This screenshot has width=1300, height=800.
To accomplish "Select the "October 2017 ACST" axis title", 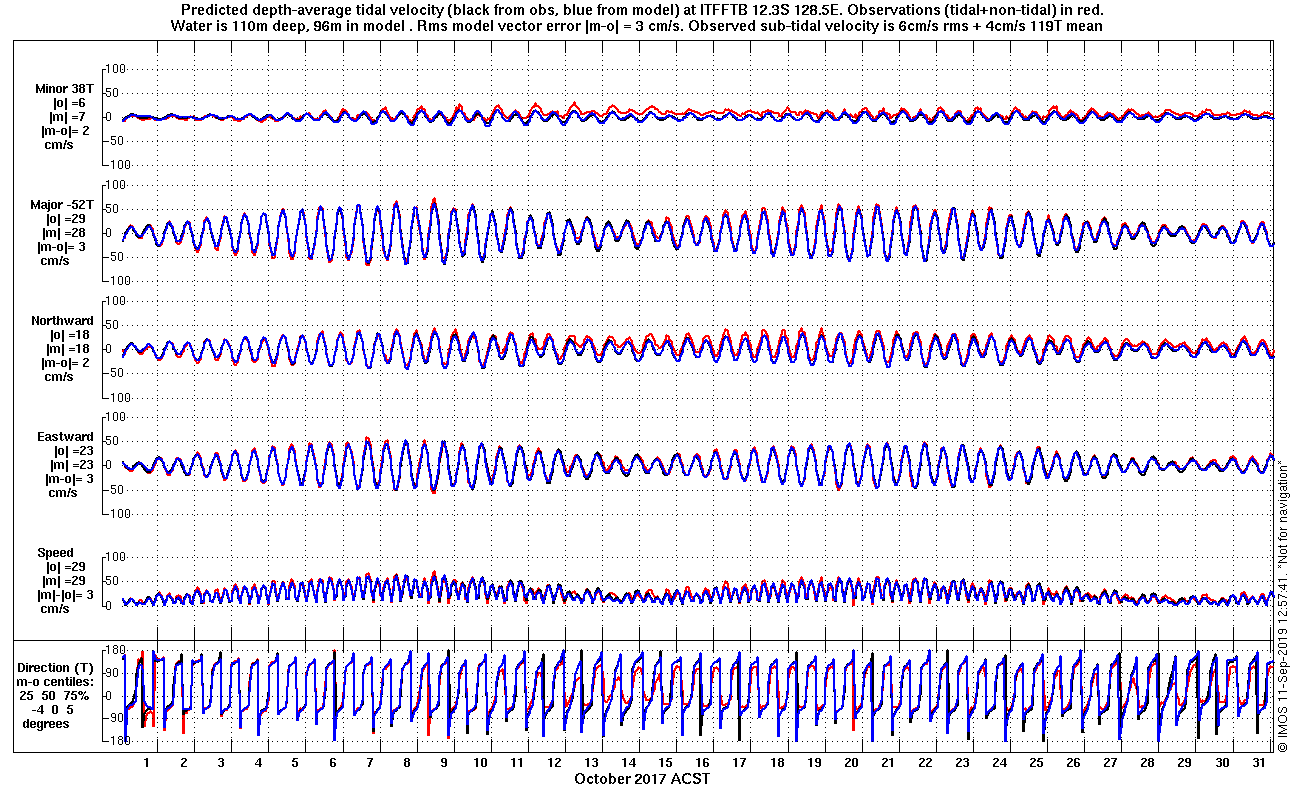I will [642, 778].
